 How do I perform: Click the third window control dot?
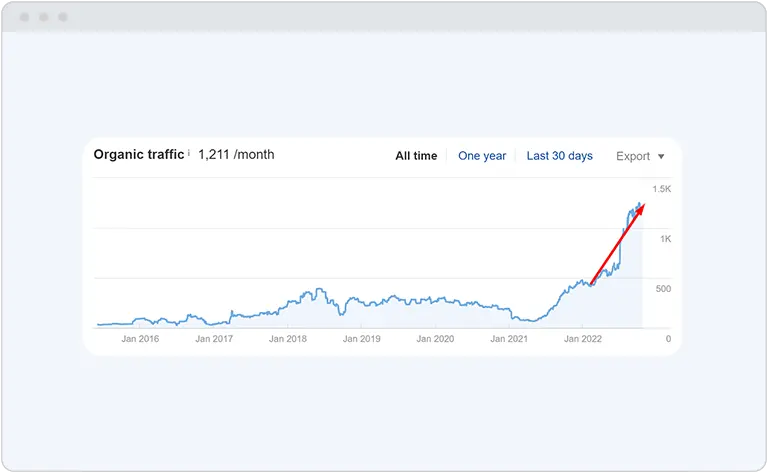(x=63, y=17)
